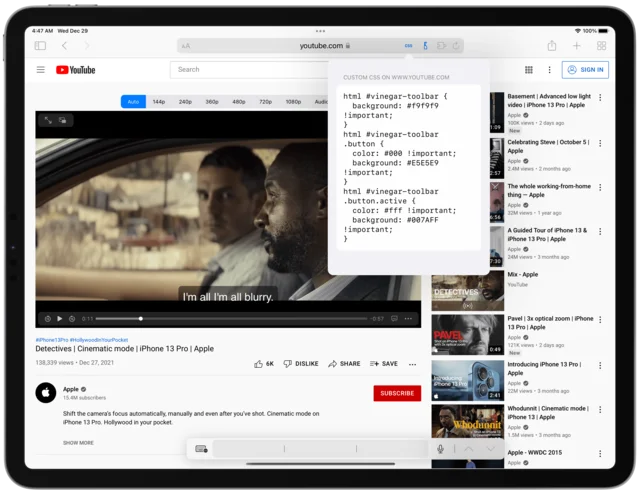
Task: Open options for Guided Tour of iPhone 13
Action: tap(600, 231)
